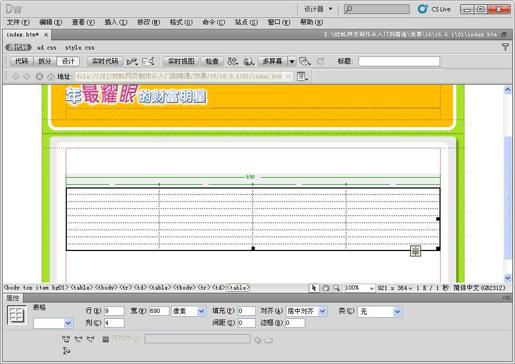The height and width of the screenshot is (364, 515).
Task: Open the 插入 menu
Action: point(116,22)
